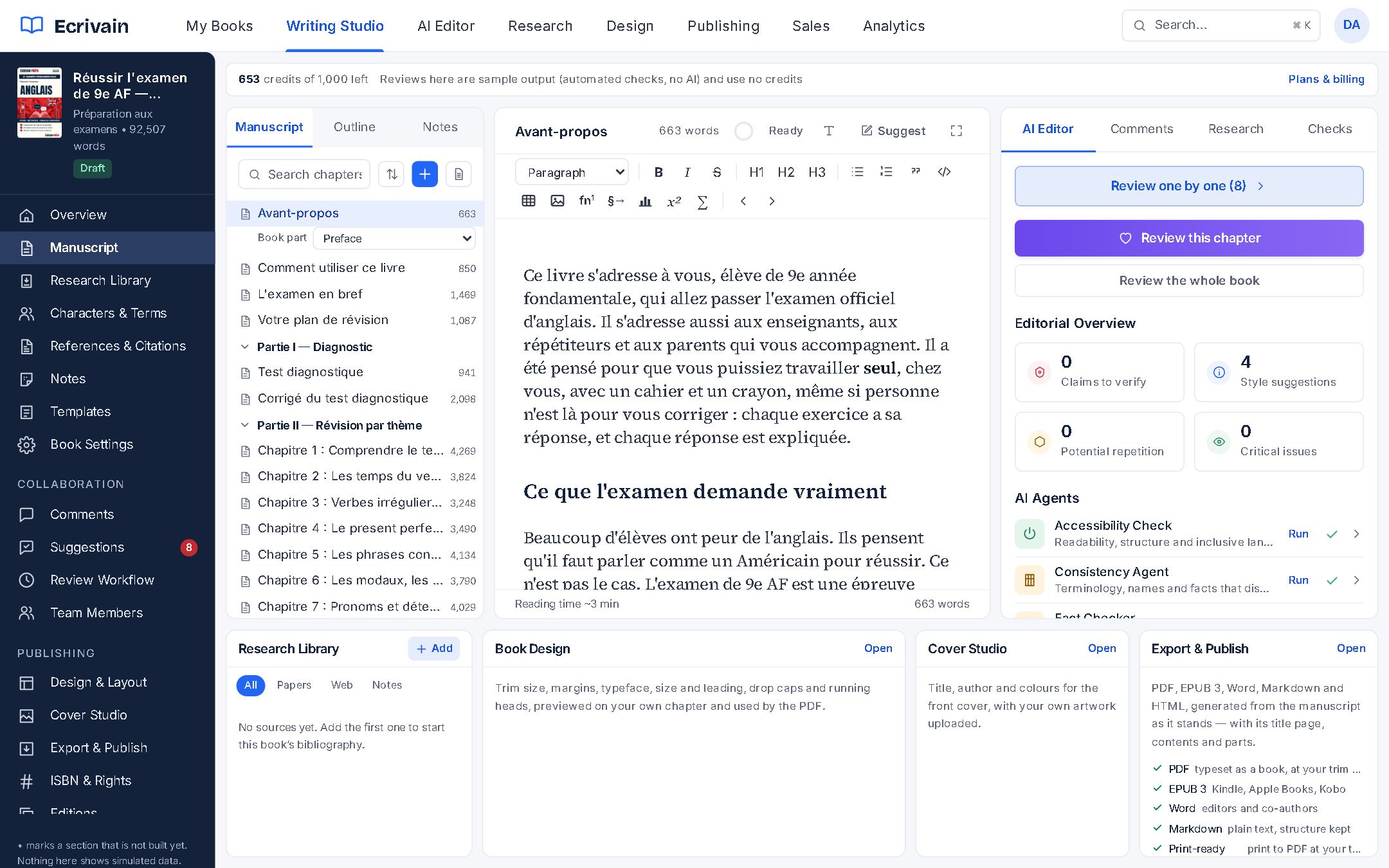The height and width of the screenshot is (868, 1389).
Task: Insert a footnote
Action: pos(586,201)
